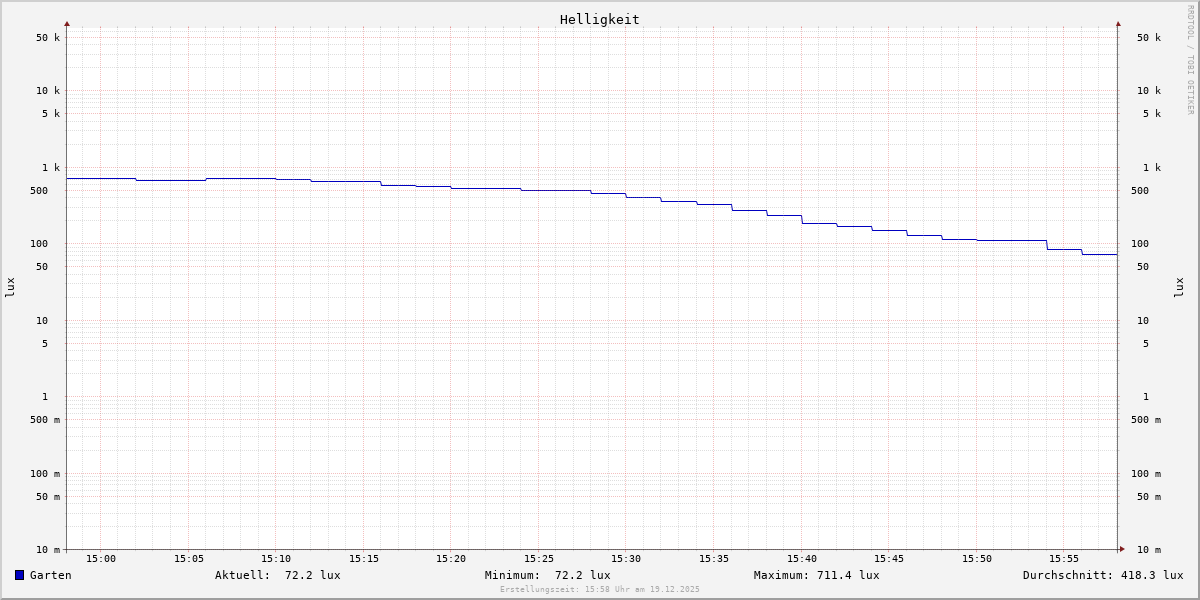Click the RRDTOOL / TOBI OETIKER watermark
The height and width of the screenshot is (600, 1200).
tap(1190, 60)
